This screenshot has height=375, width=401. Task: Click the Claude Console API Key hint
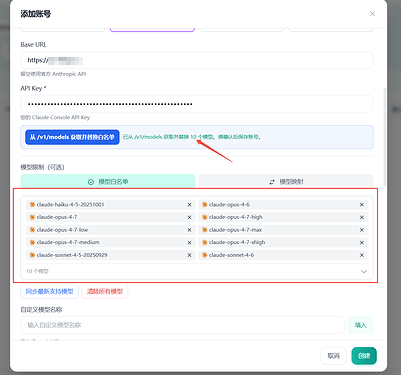coord(55,117)
